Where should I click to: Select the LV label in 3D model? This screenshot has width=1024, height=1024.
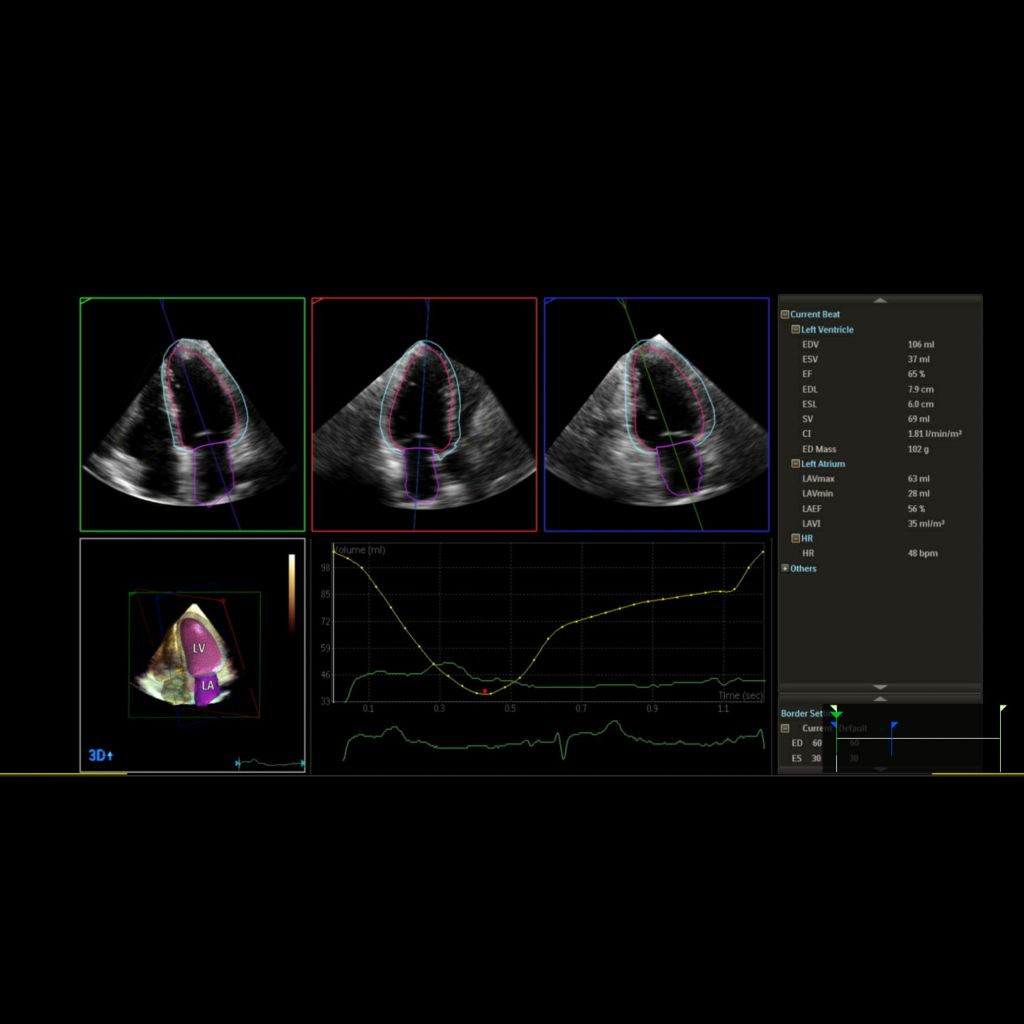(x=198, y=648)
